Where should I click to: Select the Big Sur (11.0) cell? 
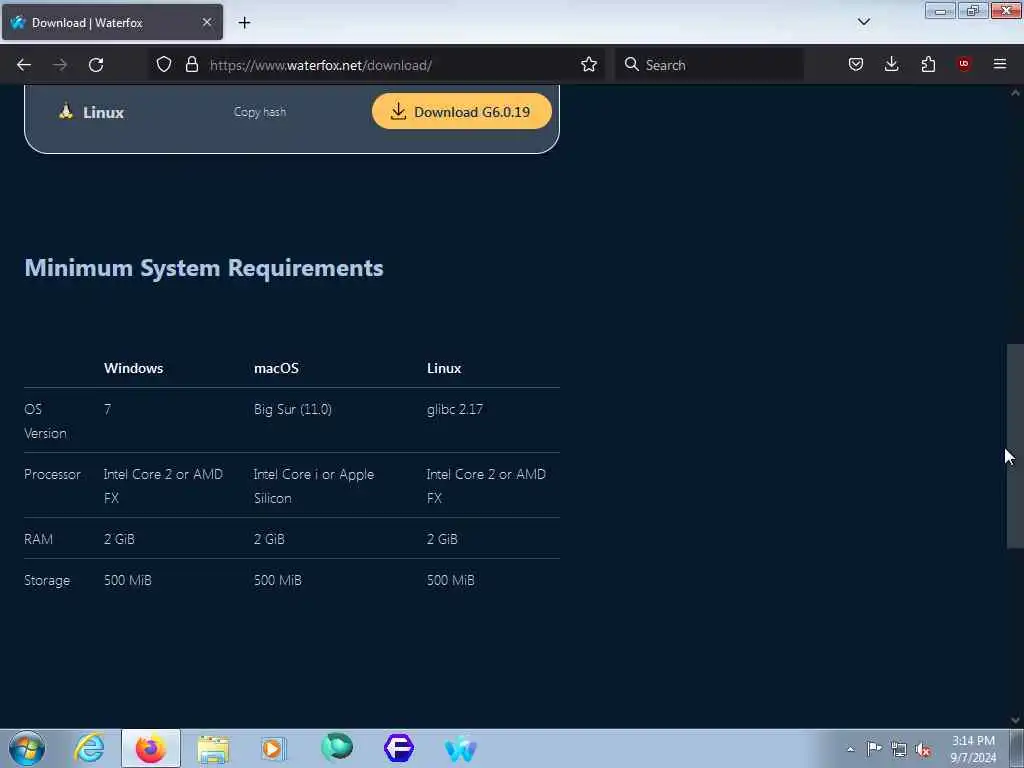click(293, 409)
